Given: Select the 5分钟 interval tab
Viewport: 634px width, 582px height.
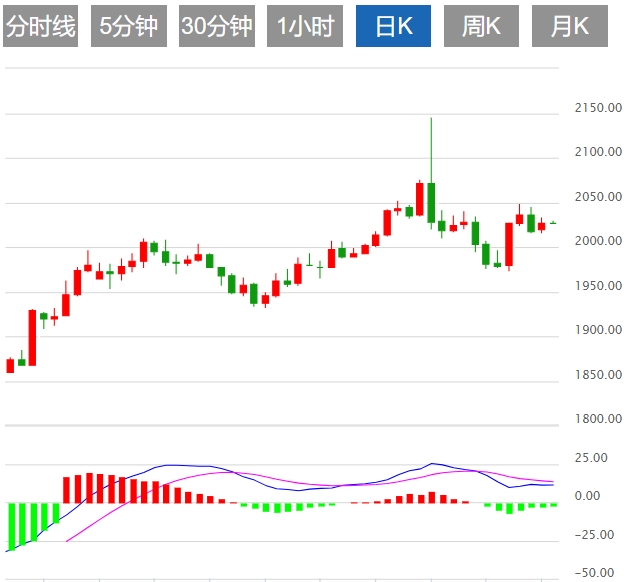Looking at the screenshot, I should 129,26.
